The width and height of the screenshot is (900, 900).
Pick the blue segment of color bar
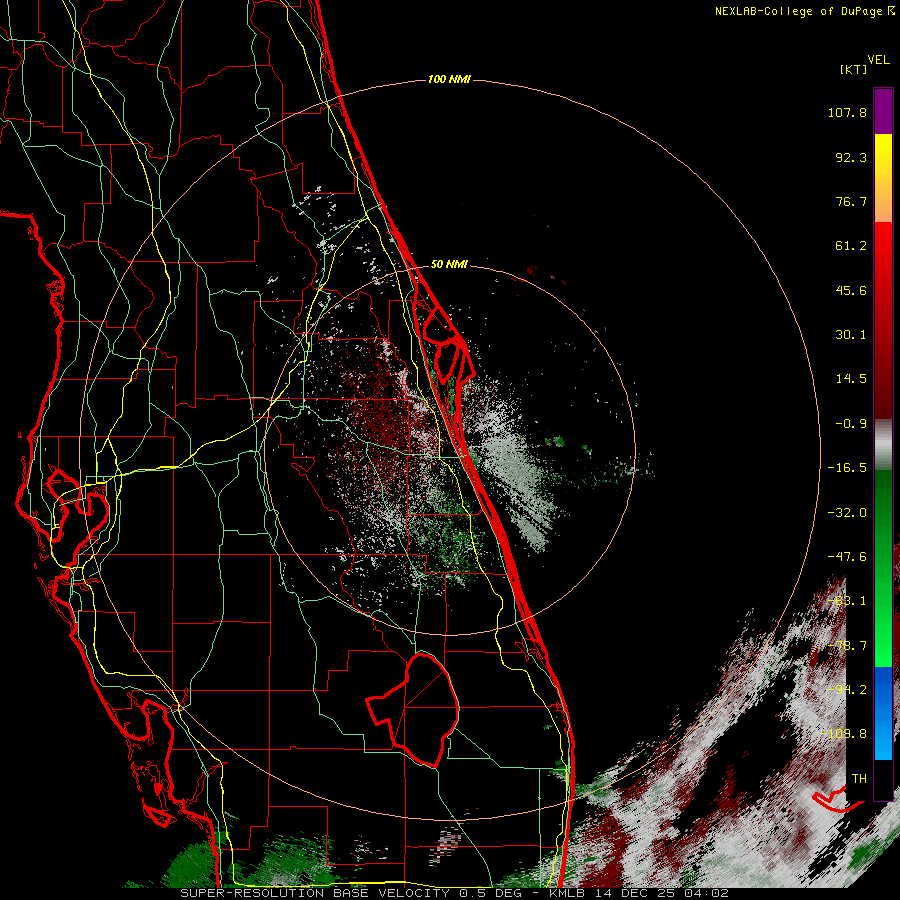pos(883,713)
